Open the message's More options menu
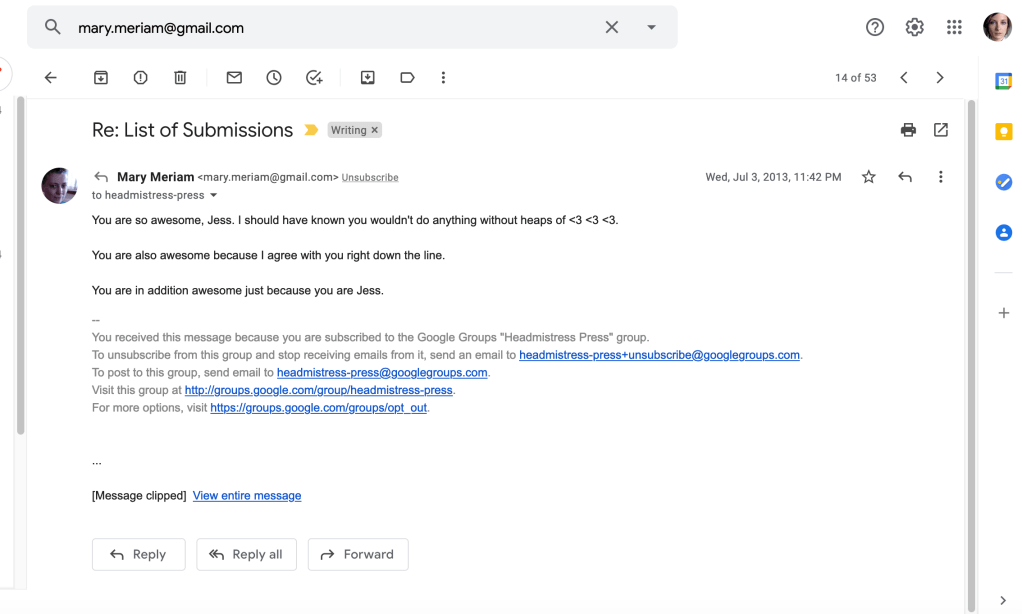 [940, 177]
